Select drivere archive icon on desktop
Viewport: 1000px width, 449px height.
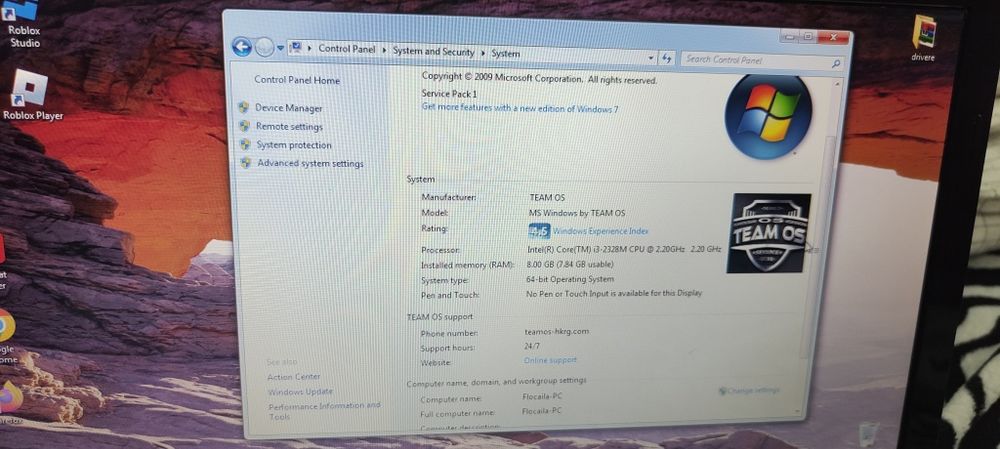[x=923, y=38]
